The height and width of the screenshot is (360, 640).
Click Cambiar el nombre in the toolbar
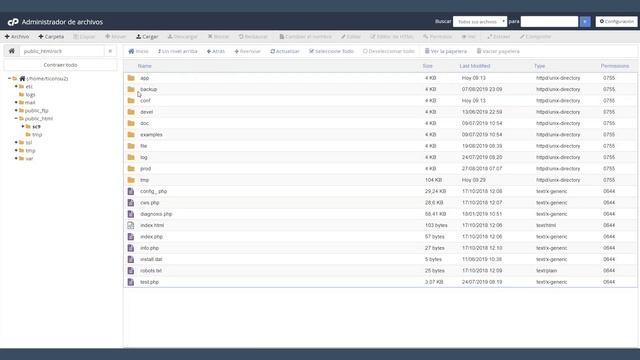coord(305,36)
